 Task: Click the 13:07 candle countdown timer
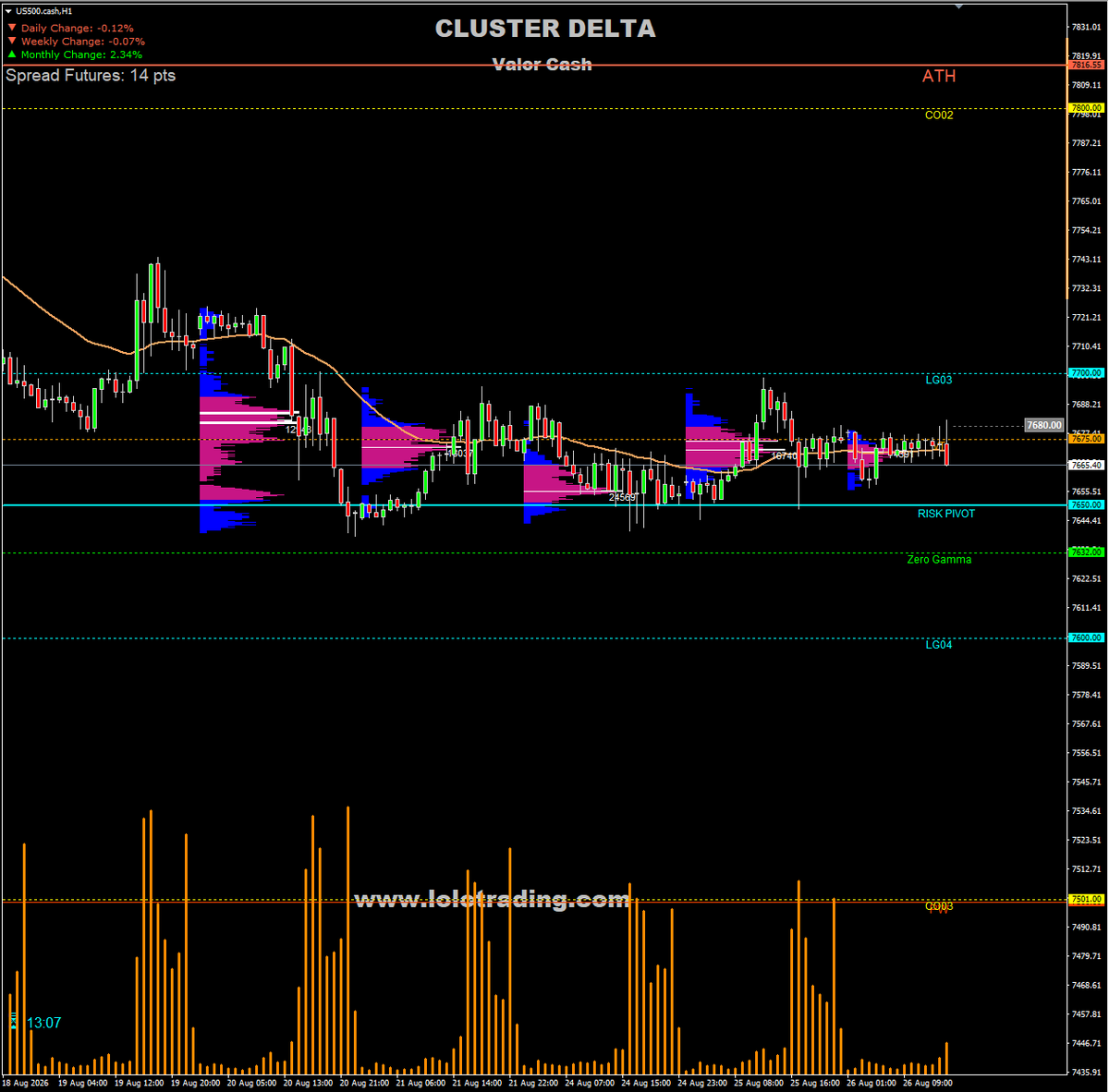coord(44,1023)
